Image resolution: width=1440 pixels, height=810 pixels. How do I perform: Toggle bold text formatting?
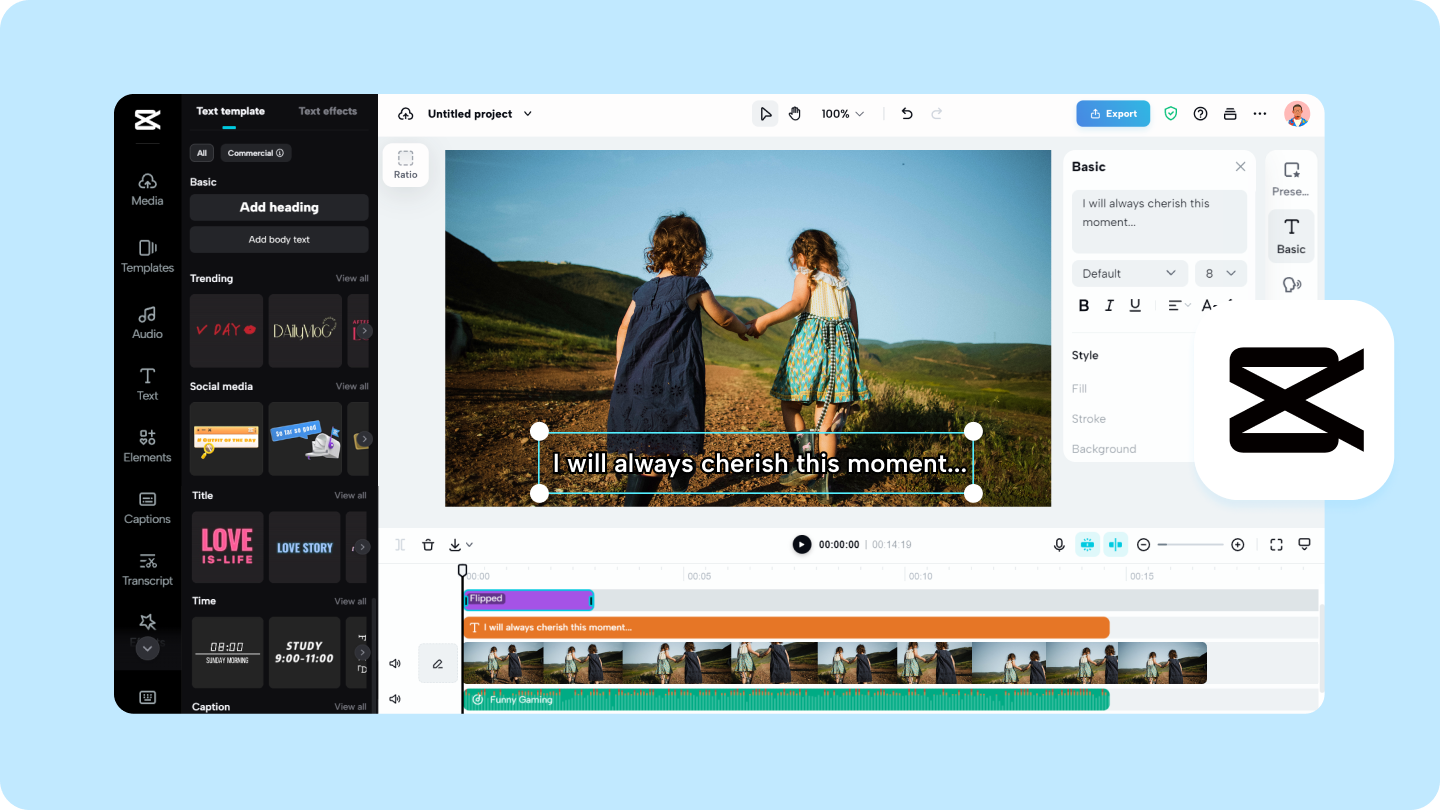[x=1083, y=305]
